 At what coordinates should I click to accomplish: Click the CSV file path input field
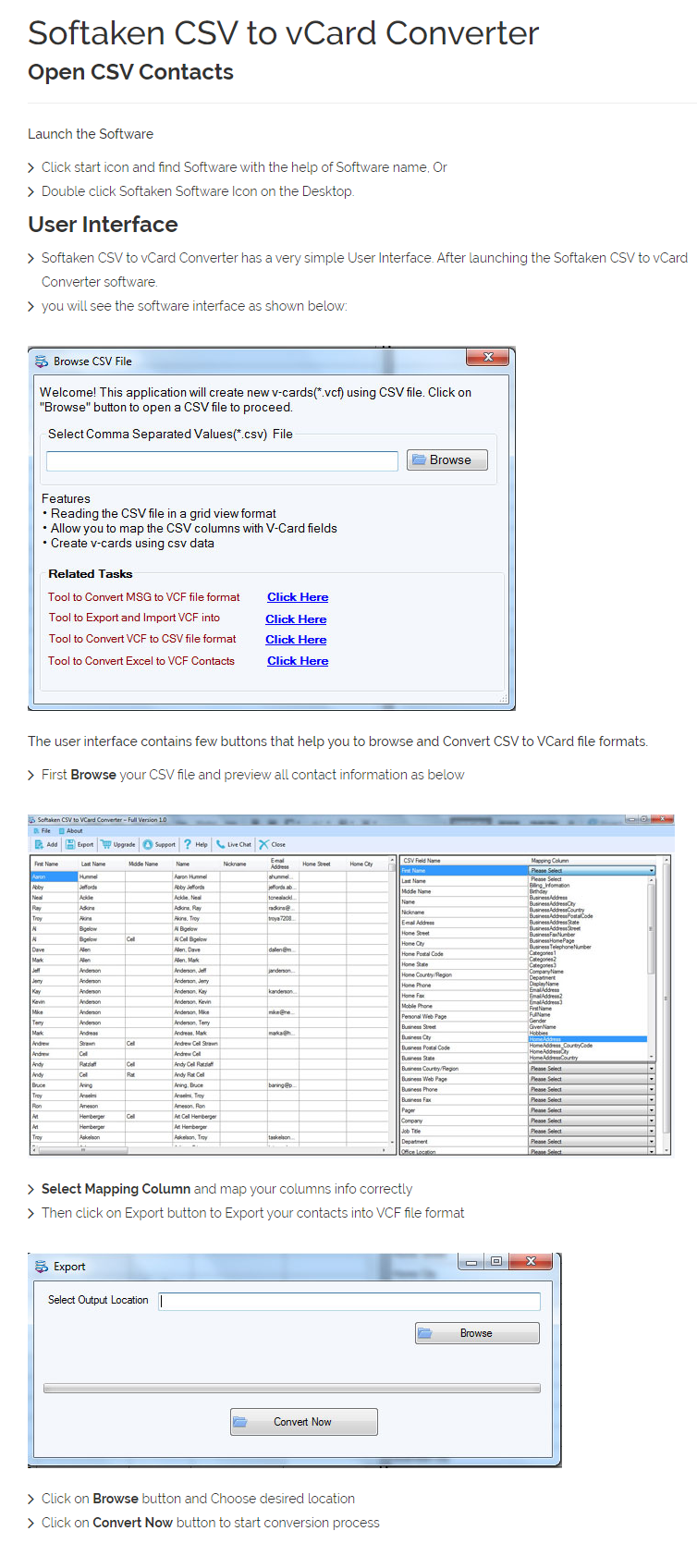point(222,460)
